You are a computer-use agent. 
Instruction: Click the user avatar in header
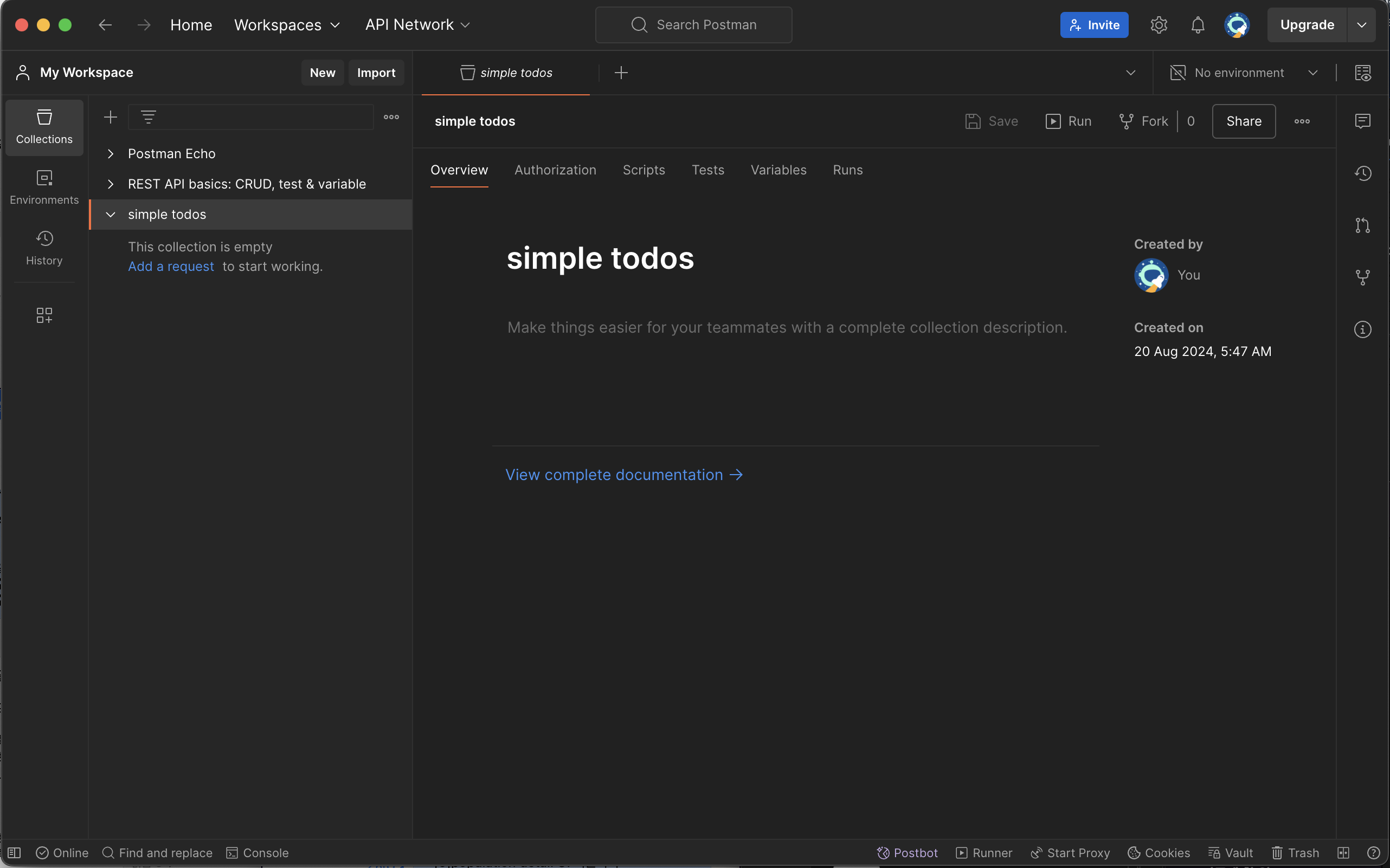pyautogui.click(x=1237, y=25)
